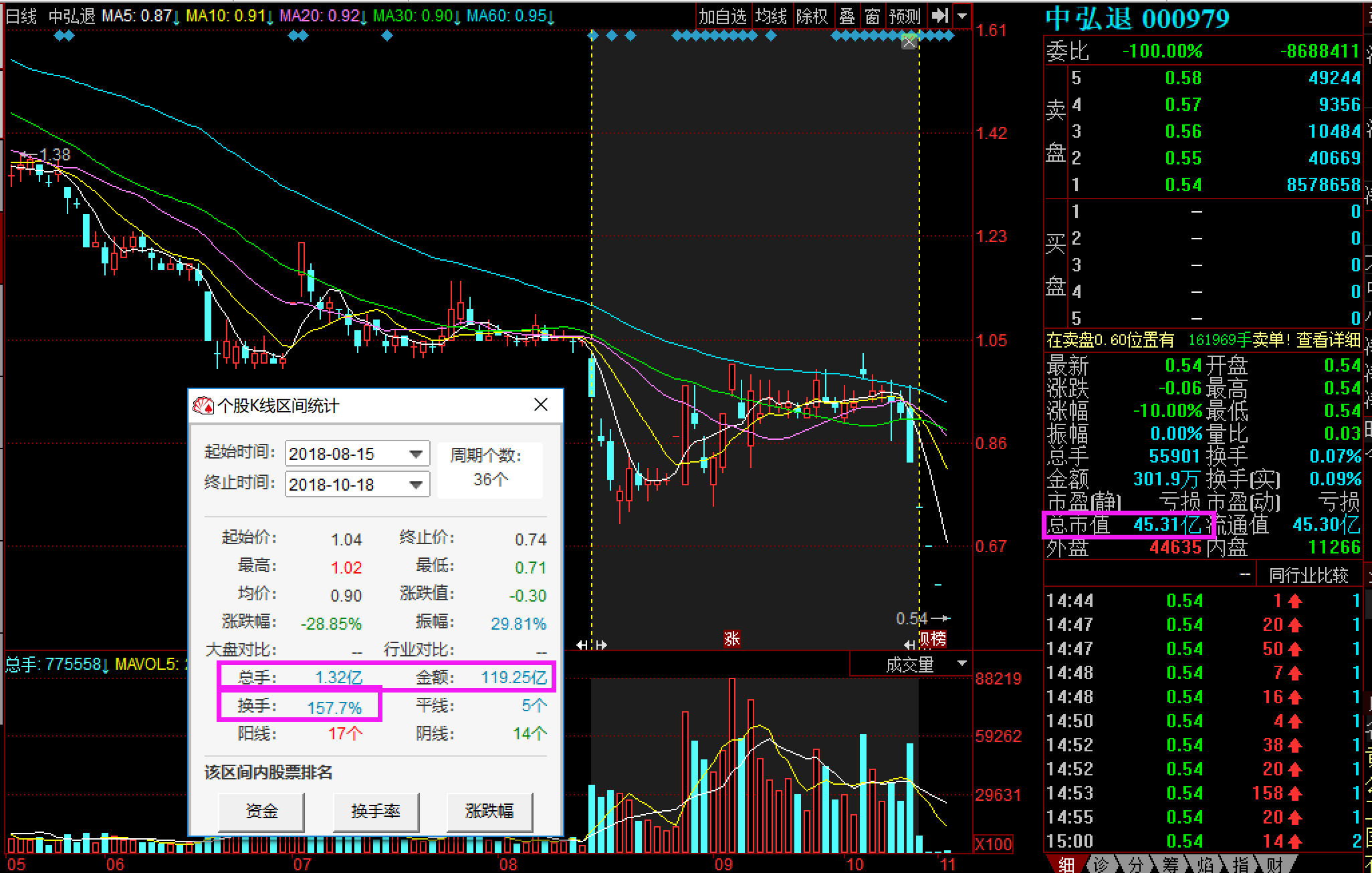Image resolution: width=1372 pixels, height=873 pixels.
Task: Click 换手 157.7% value in dialog
Action: (334, 707)
